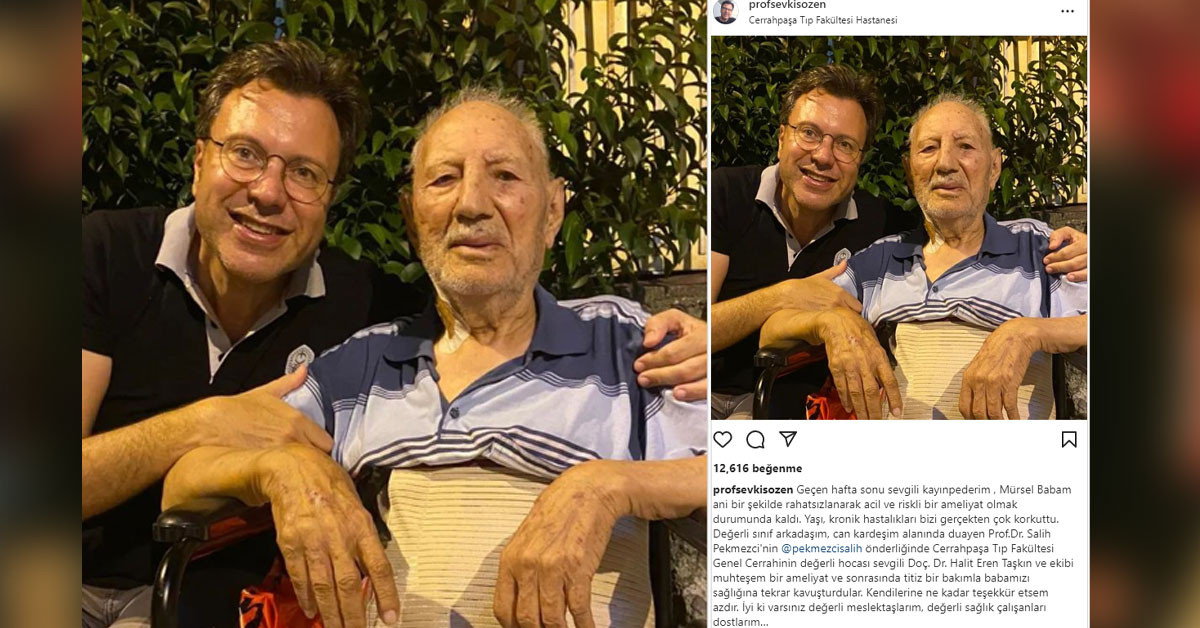Share the post with the paper plane icon
Screen dimensions: 1200x628
tap(788, 439)
